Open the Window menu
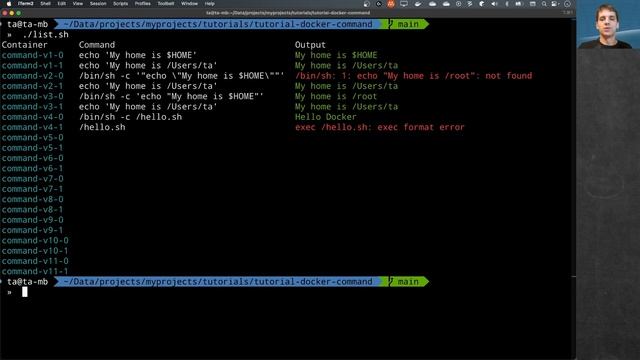640x360 pixels. 189,4
